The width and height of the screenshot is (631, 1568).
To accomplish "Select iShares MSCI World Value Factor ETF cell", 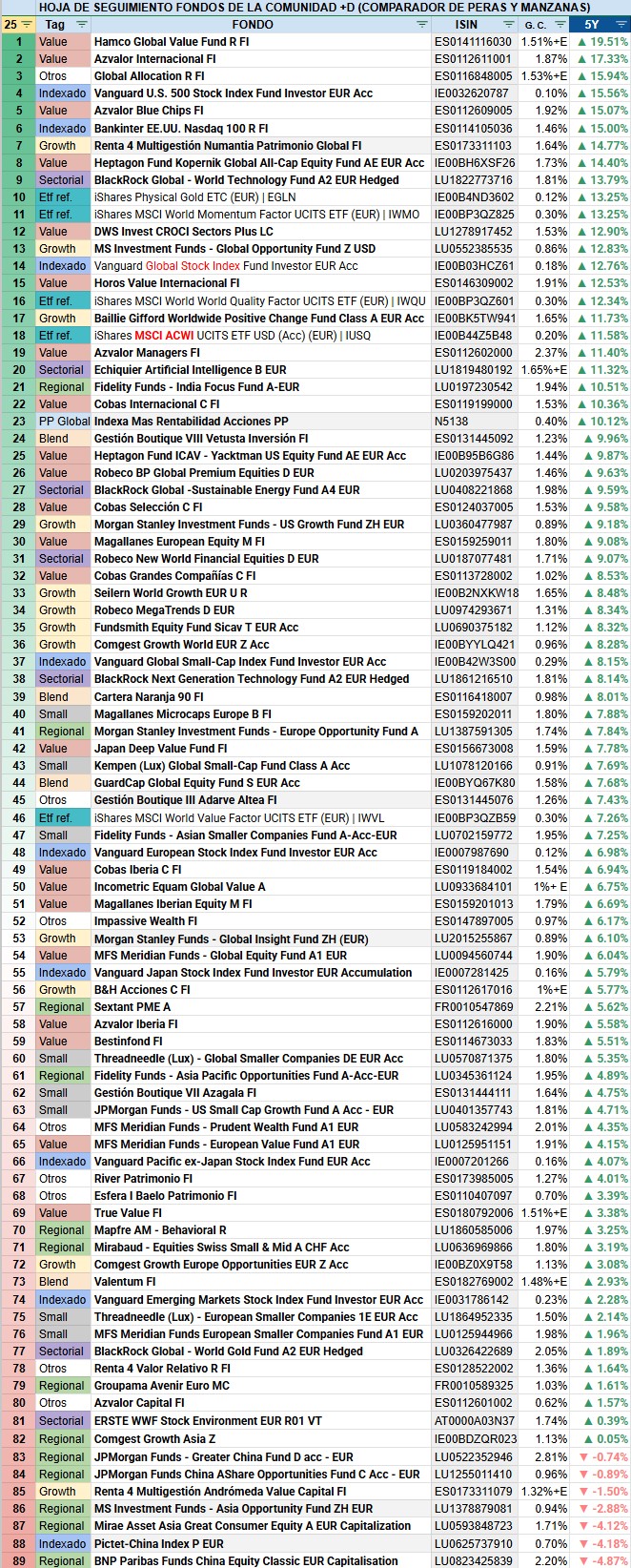I will click(261, 818).
